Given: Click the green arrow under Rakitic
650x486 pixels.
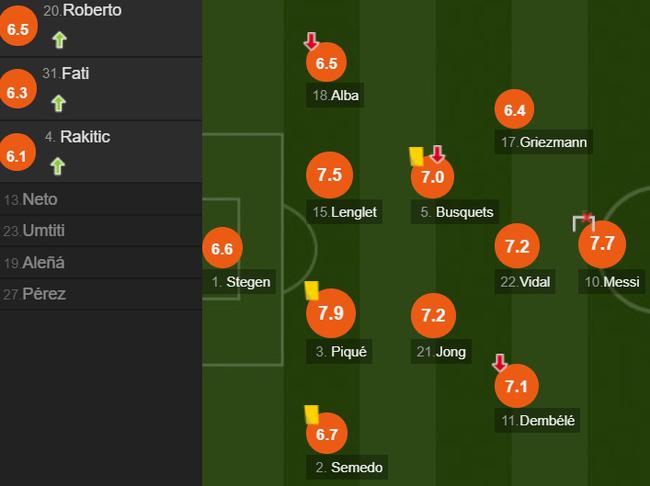Looking at the screenshot, I should (59, 165).
